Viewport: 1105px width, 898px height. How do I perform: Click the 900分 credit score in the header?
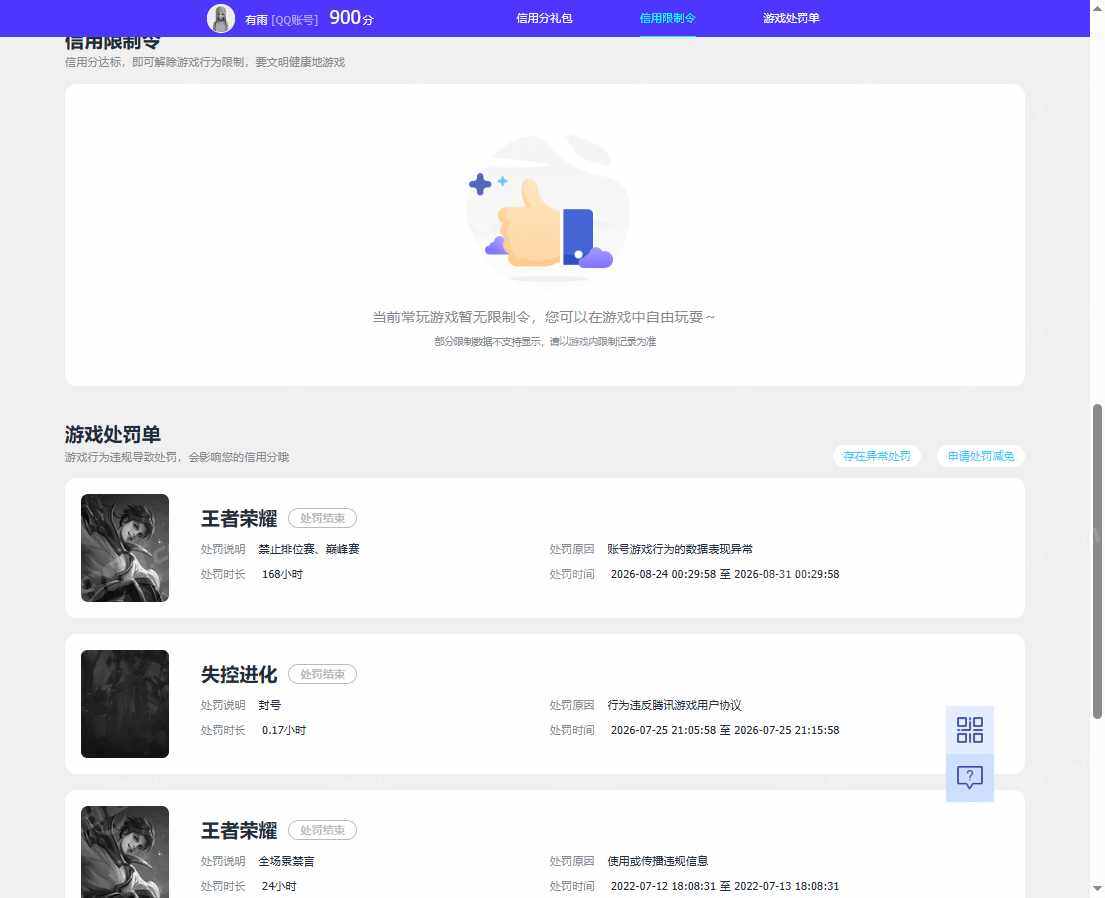click(351, 18)
